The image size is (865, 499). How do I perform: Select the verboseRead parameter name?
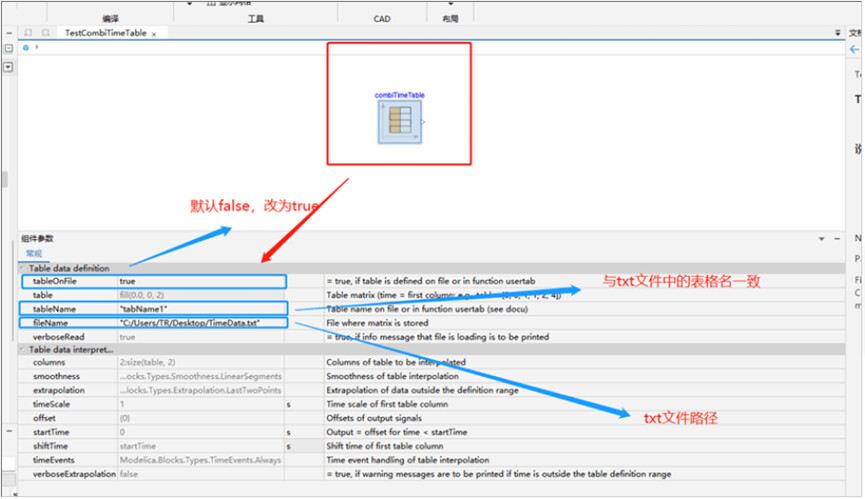click(x=58, y=337)
